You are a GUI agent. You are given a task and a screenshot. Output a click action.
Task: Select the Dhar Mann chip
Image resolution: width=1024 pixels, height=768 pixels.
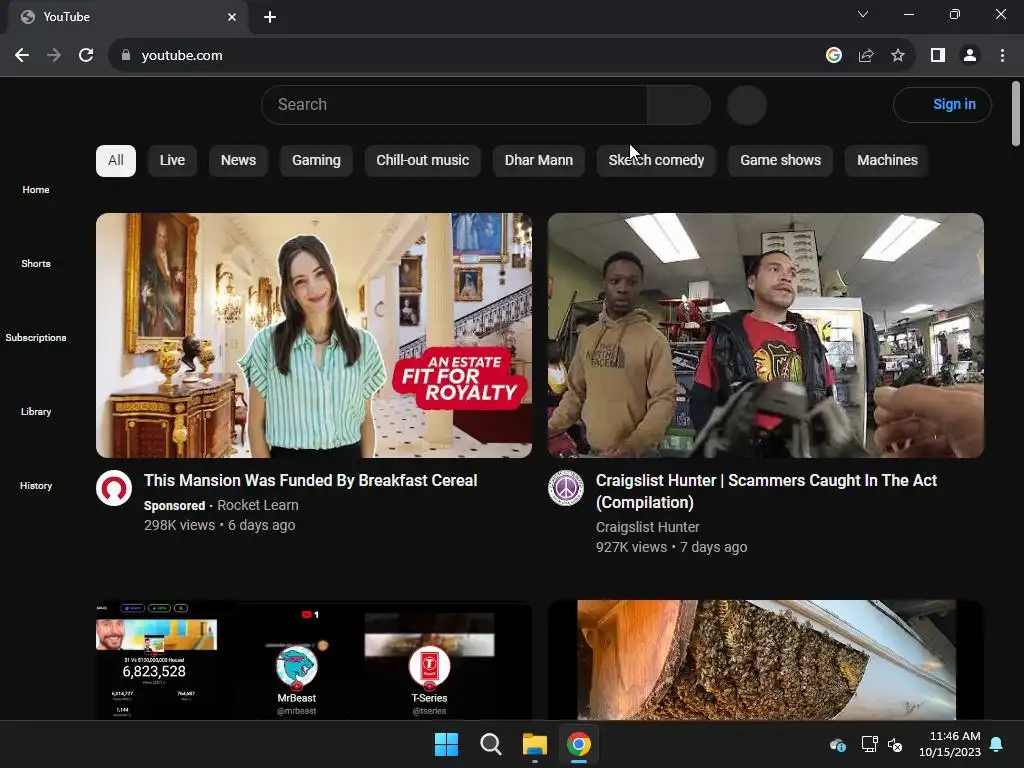539,161
